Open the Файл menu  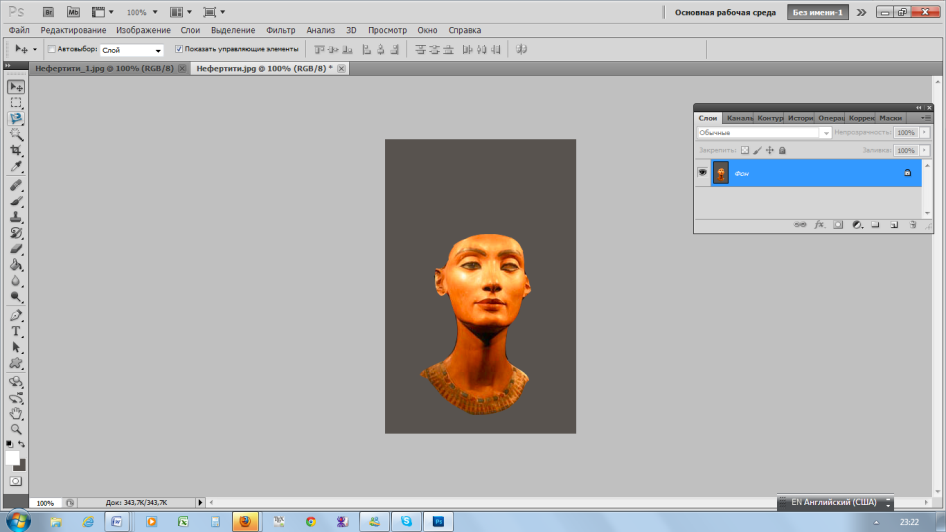coord(19,30)
